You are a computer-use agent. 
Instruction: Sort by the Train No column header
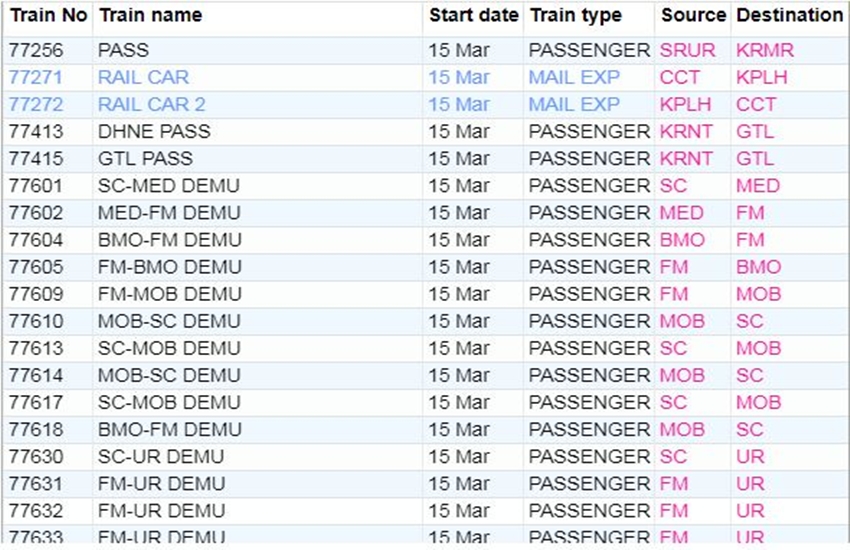[x=48, y=16]
